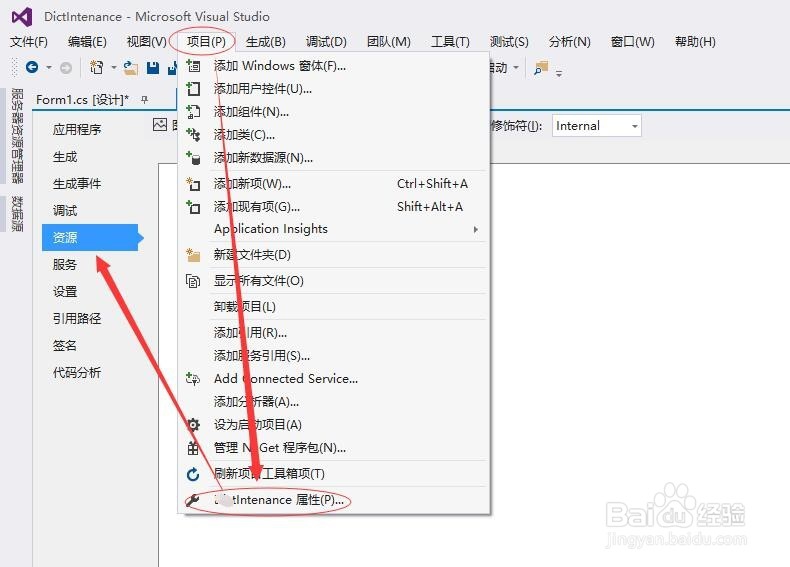This screenshot has height=567, width=790.
Task: Select the 资源 properties page
Action: [x=92, y=237]
